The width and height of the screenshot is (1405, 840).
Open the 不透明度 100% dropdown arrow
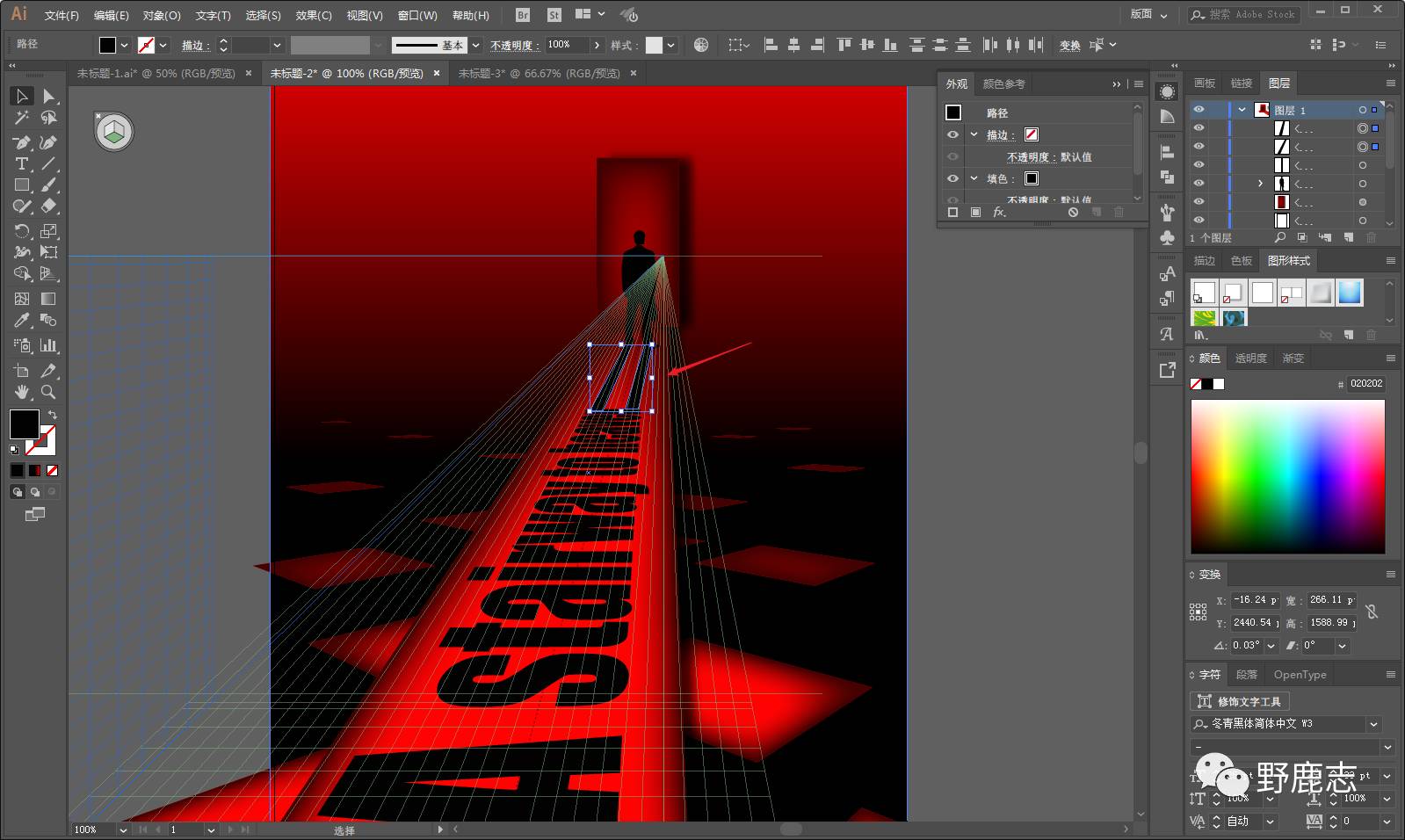[x=597, y=45]
